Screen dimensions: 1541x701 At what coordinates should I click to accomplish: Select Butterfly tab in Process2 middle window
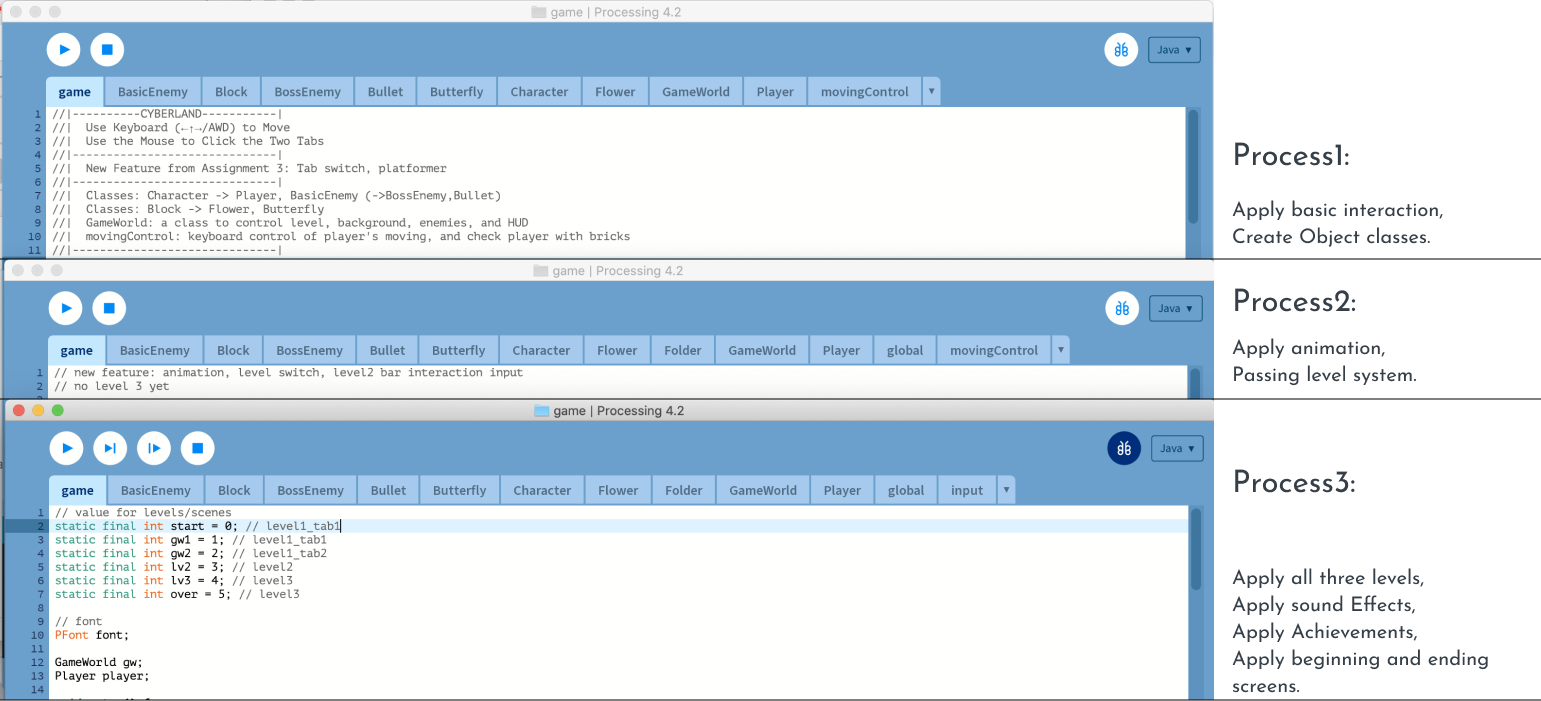[x=458, y=350]
